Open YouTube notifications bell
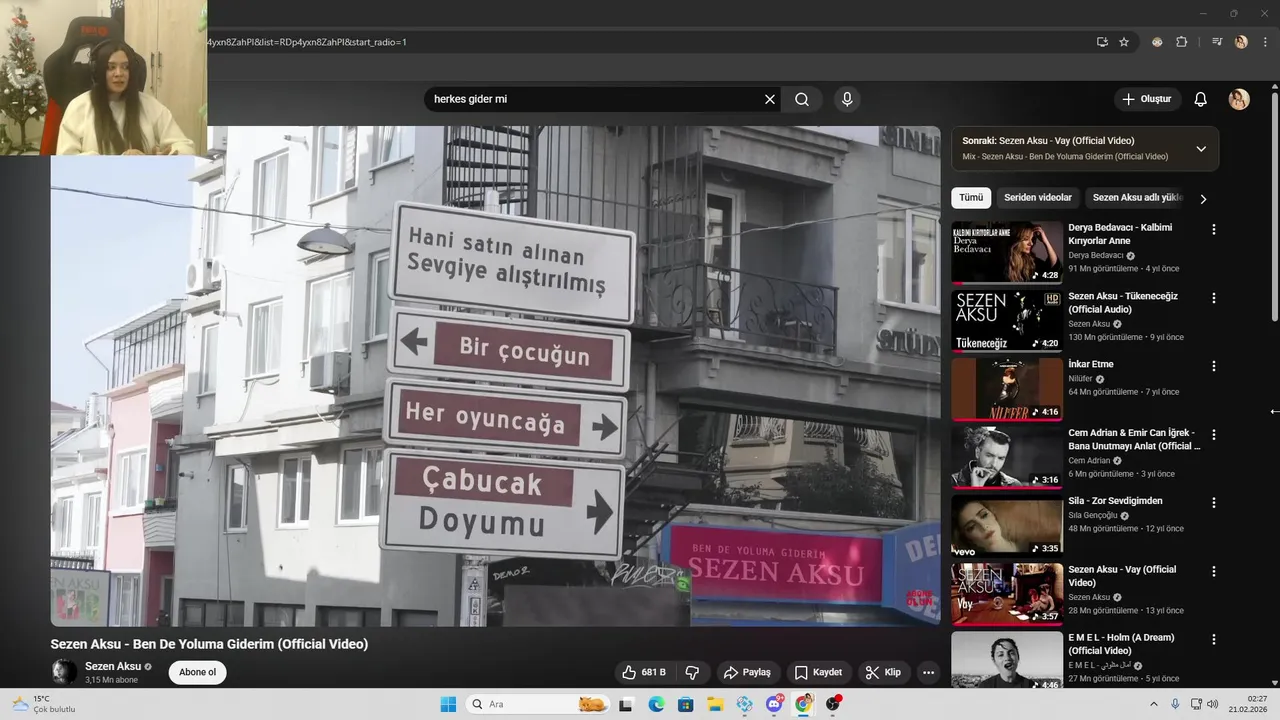Screen dimensions: 1280x720 tap(1201, 99)
